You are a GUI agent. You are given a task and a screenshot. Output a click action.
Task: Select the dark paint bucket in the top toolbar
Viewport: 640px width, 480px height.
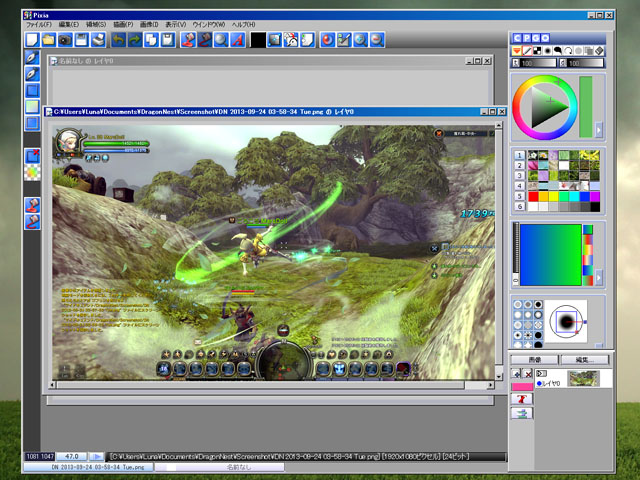pos(204,40)
